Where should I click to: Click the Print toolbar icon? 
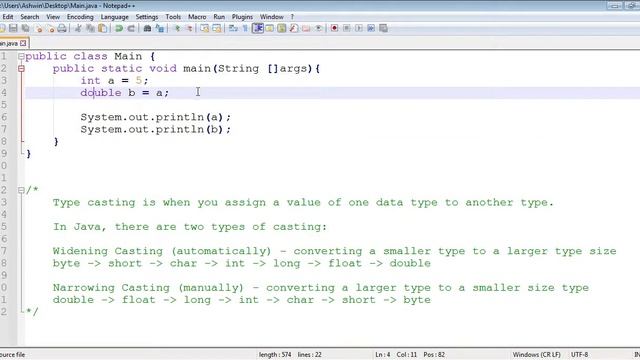[x=62, y=28]
